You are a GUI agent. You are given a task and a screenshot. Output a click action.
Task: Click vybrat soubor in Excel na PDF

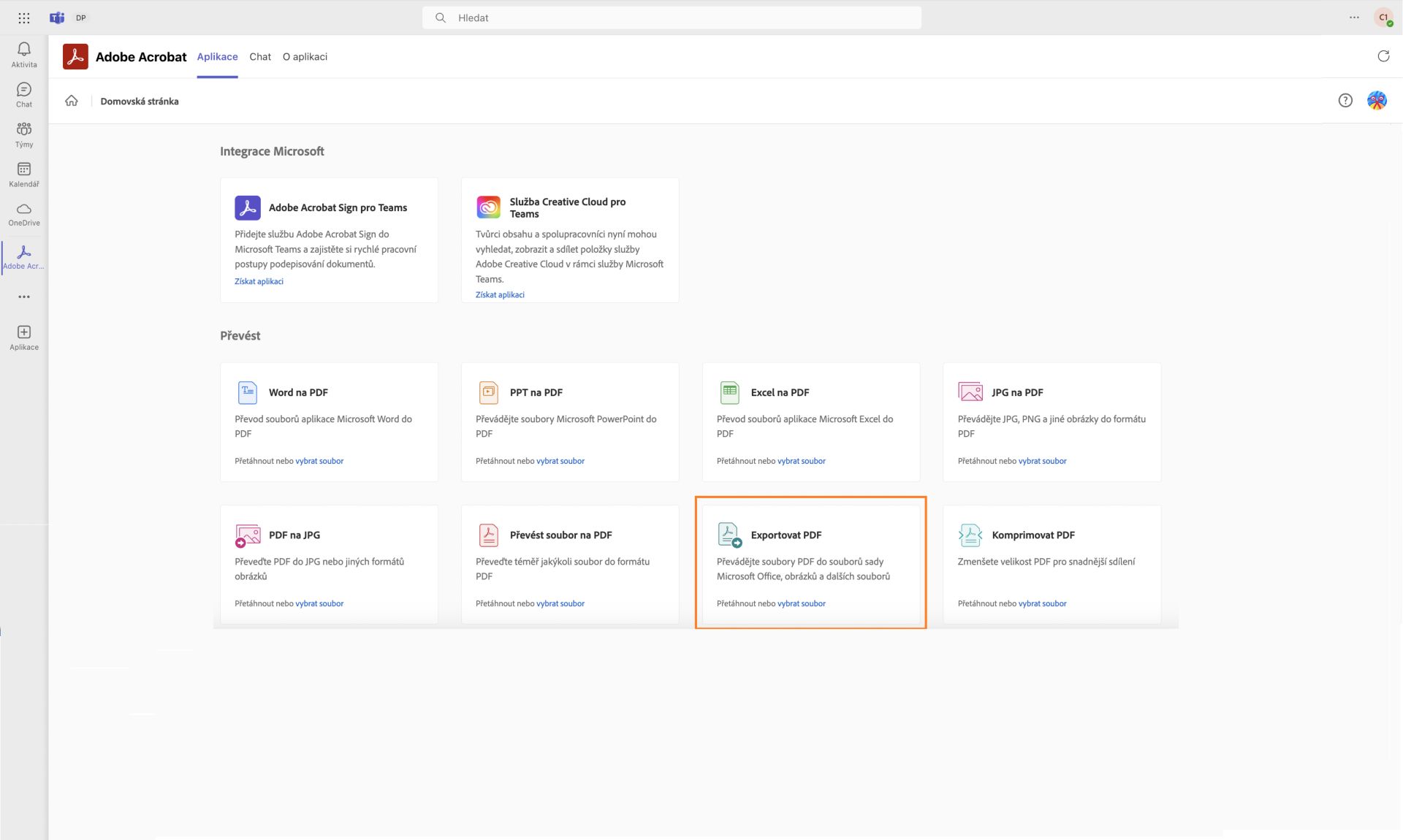[x=802, y=461]
